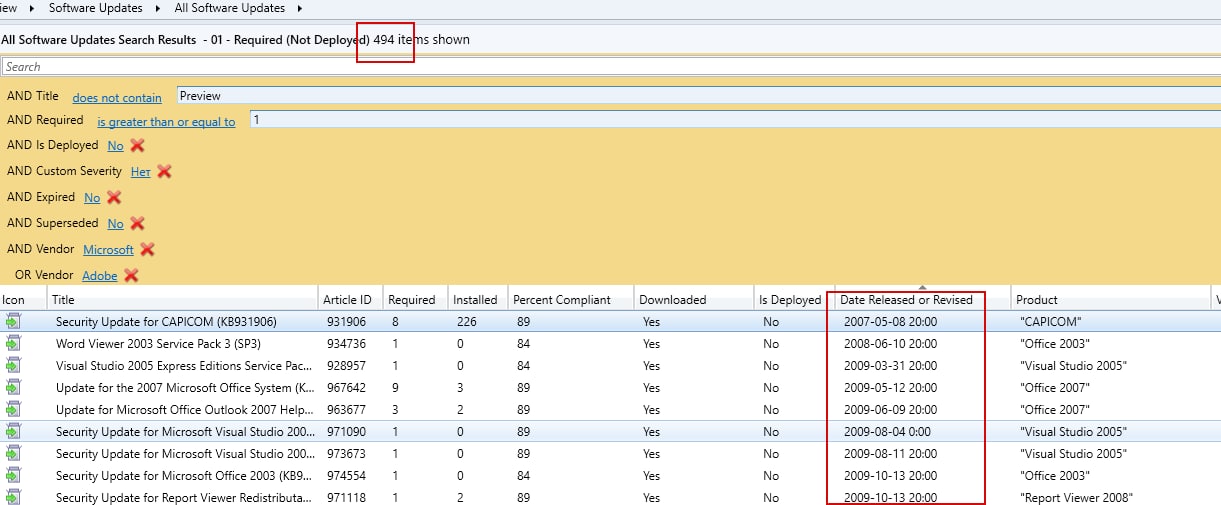1221x505 pixels.
Task: Select update icon for Outlook 2007 Help row
Action: [13, 410]
